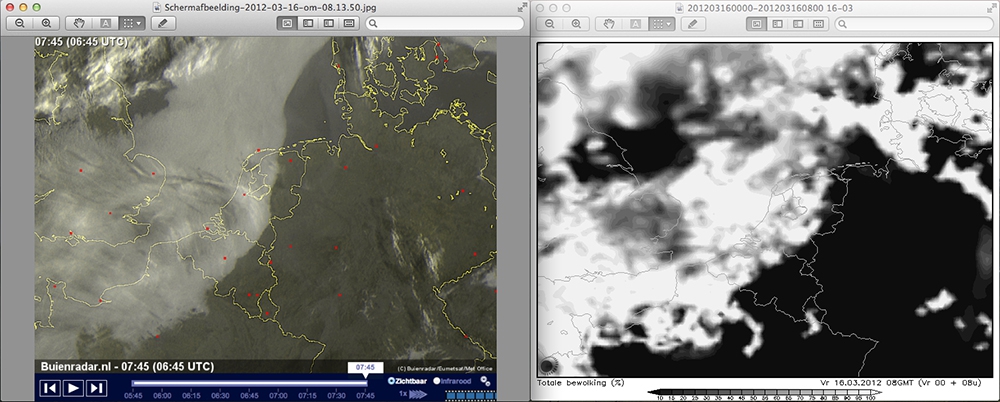Select the Move hand tool in Schermafbeelding window
Viewport: 1000px width, 402px height.
[79, 23]
